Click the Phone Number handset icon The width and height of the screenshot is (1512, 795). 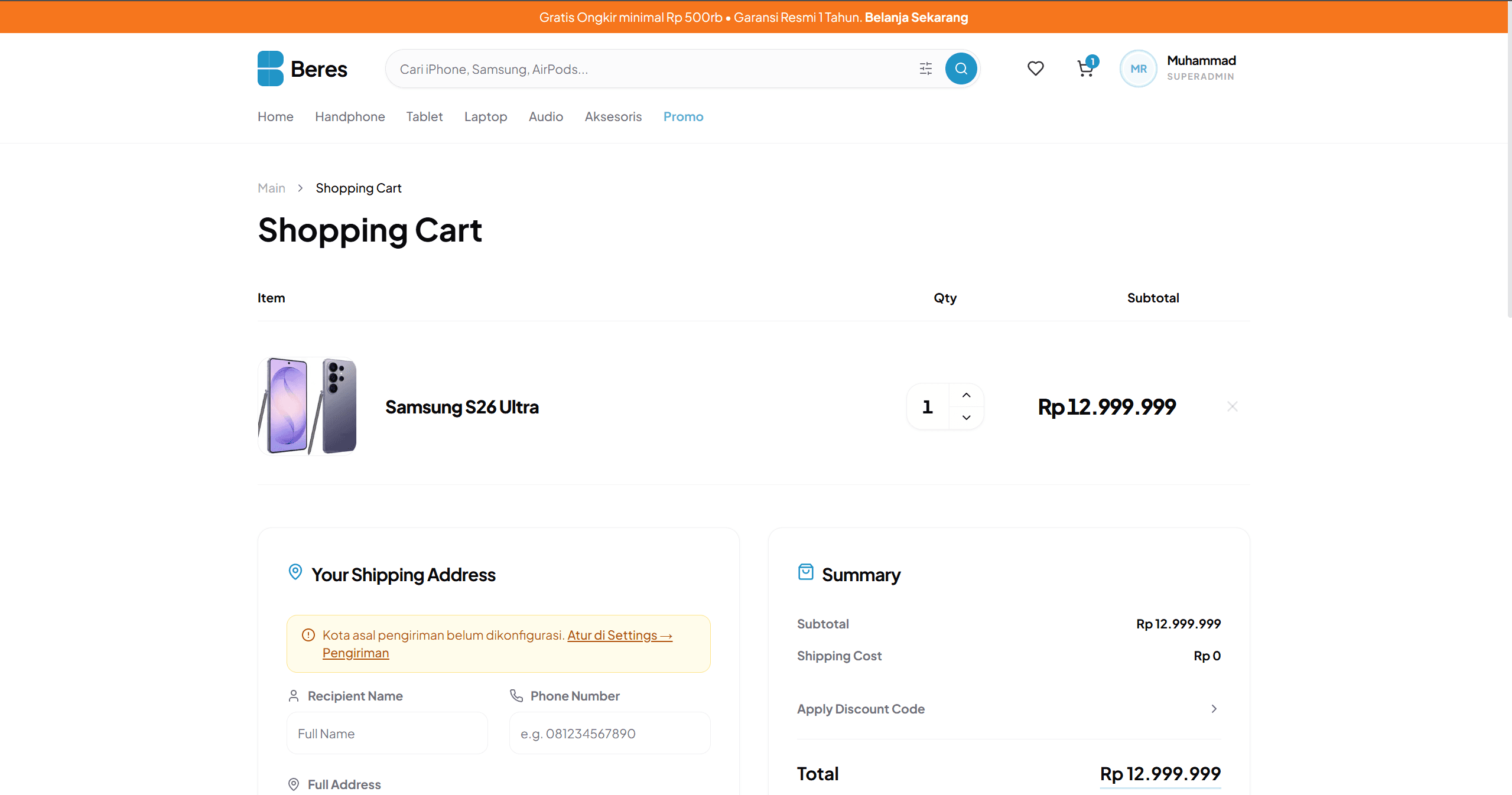[516, 696]
